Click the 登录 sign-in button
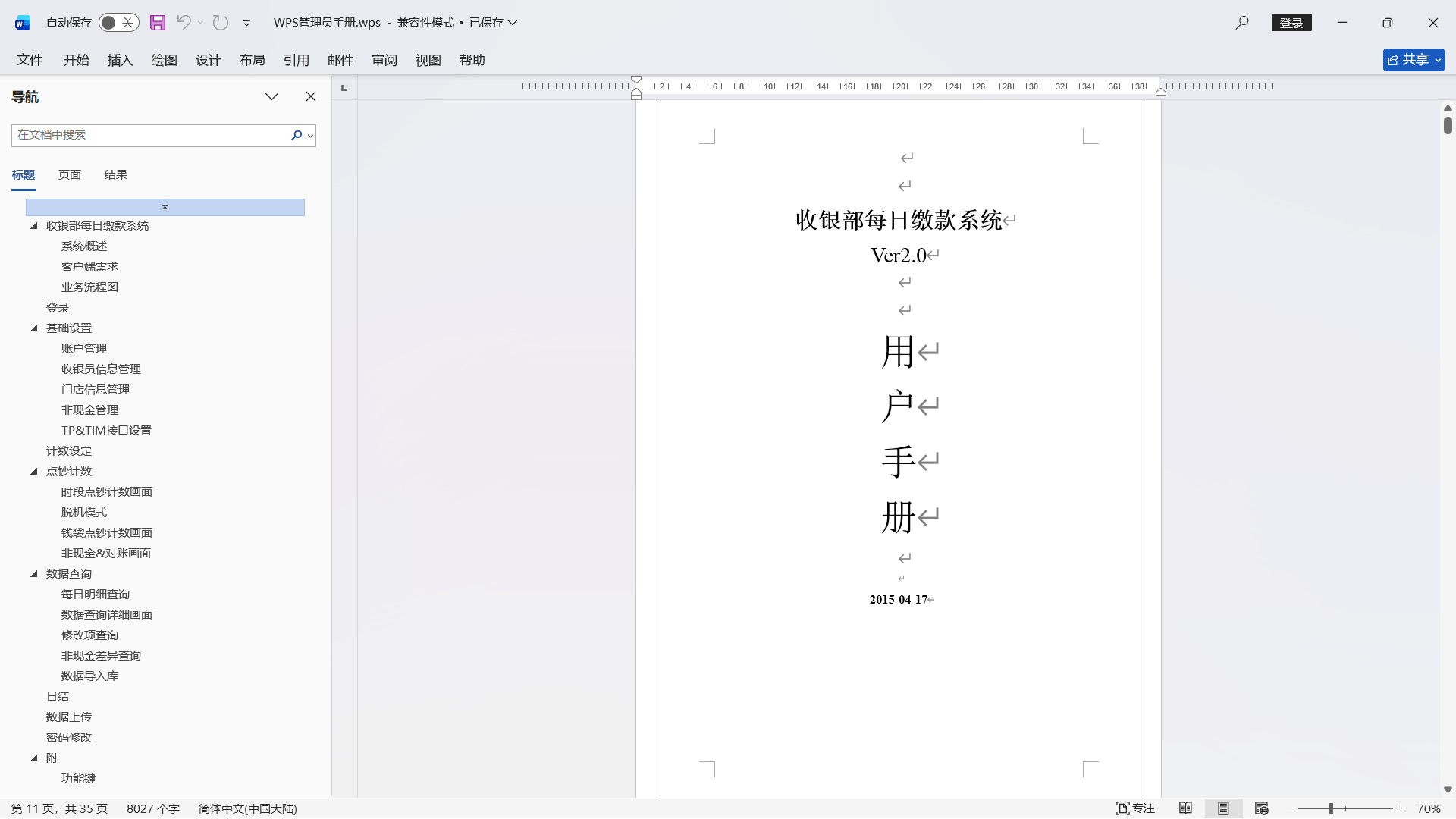1456x819 pixels. click(1291, 23)
